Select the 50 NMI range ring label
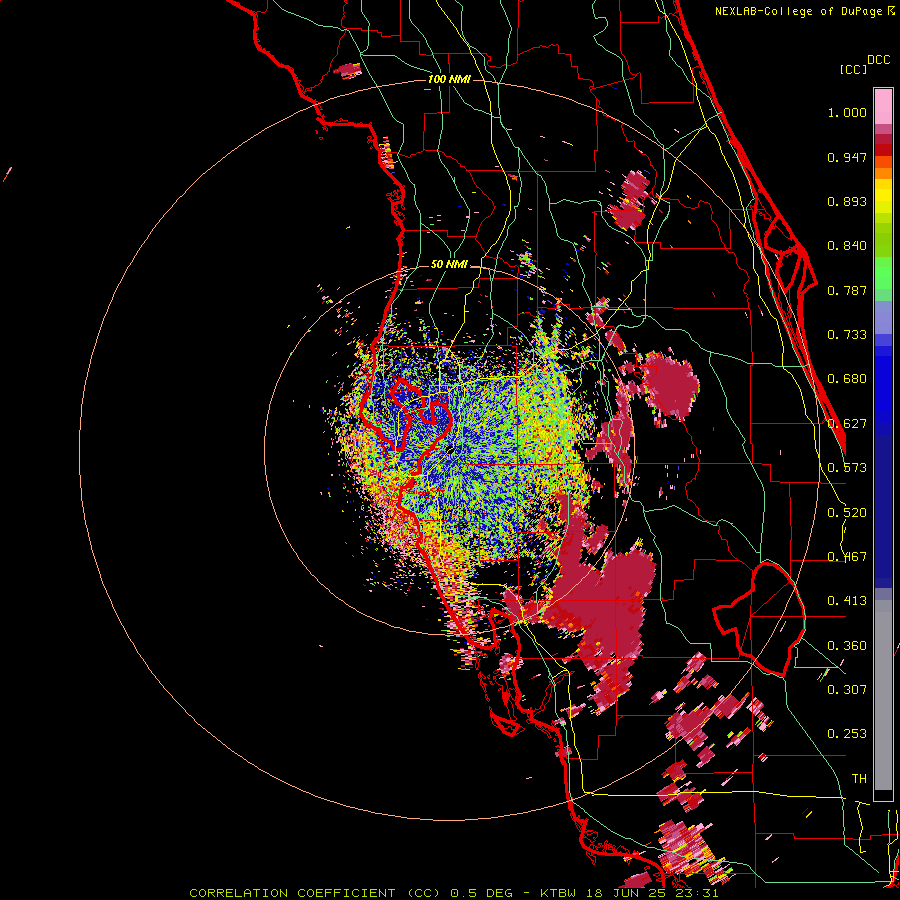Viewport: 900px width, 900px height. coord(449,264)
